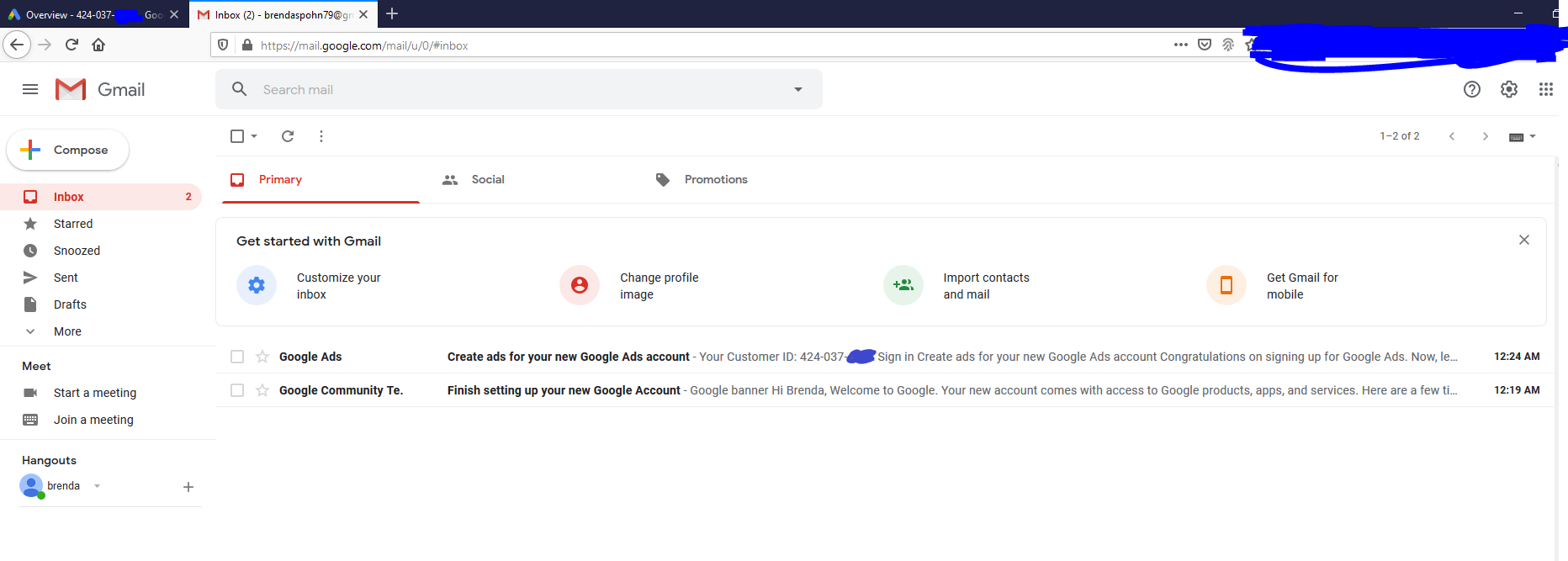Open the More options three-dot menu
This screenshot has height=561, width=1568.
point(321,136)
